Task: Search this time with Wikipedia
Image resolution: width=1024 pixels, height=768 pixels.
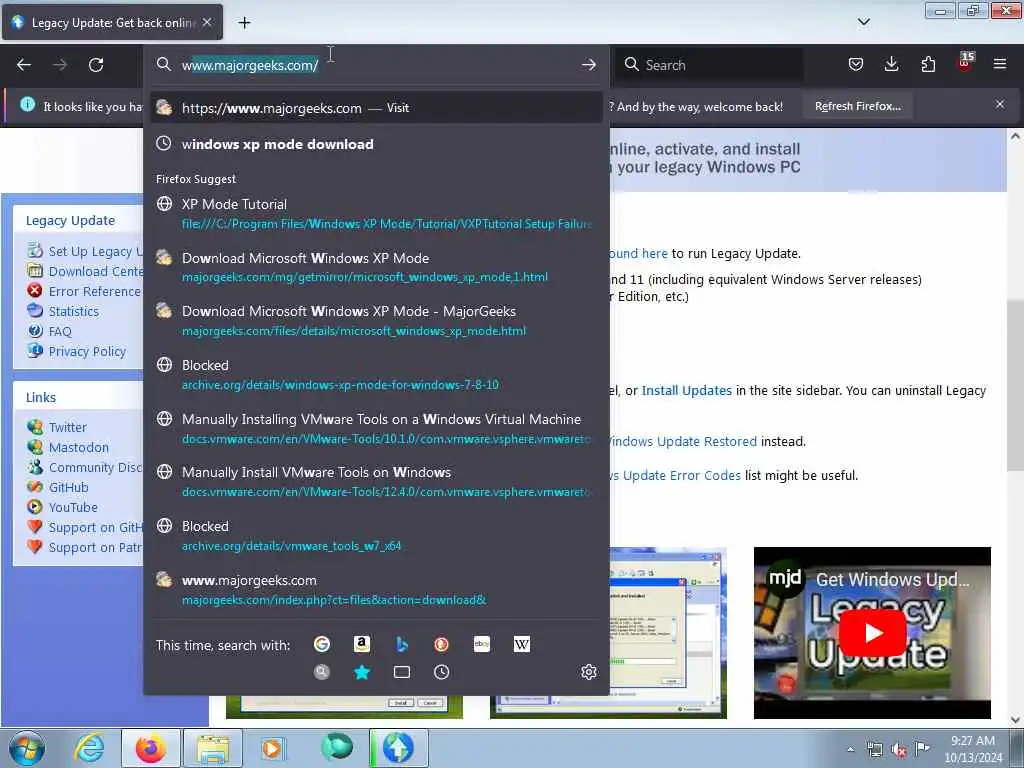Action: [521, 645]
